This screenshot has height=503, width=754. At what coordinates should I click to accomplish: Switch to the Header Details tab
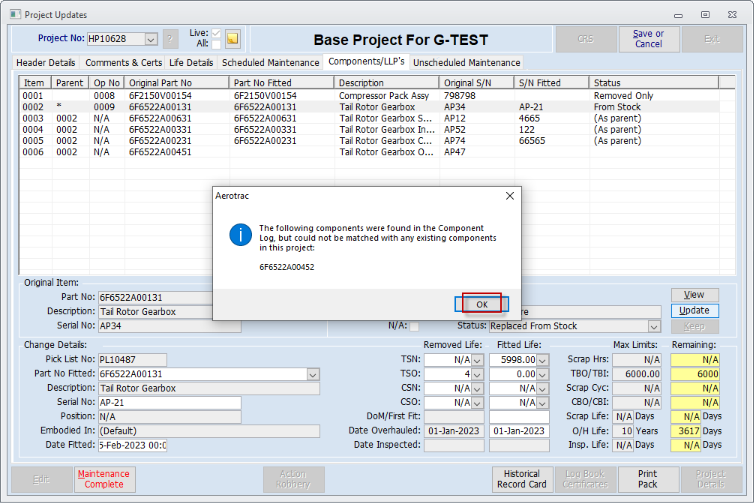pos(46,63)
